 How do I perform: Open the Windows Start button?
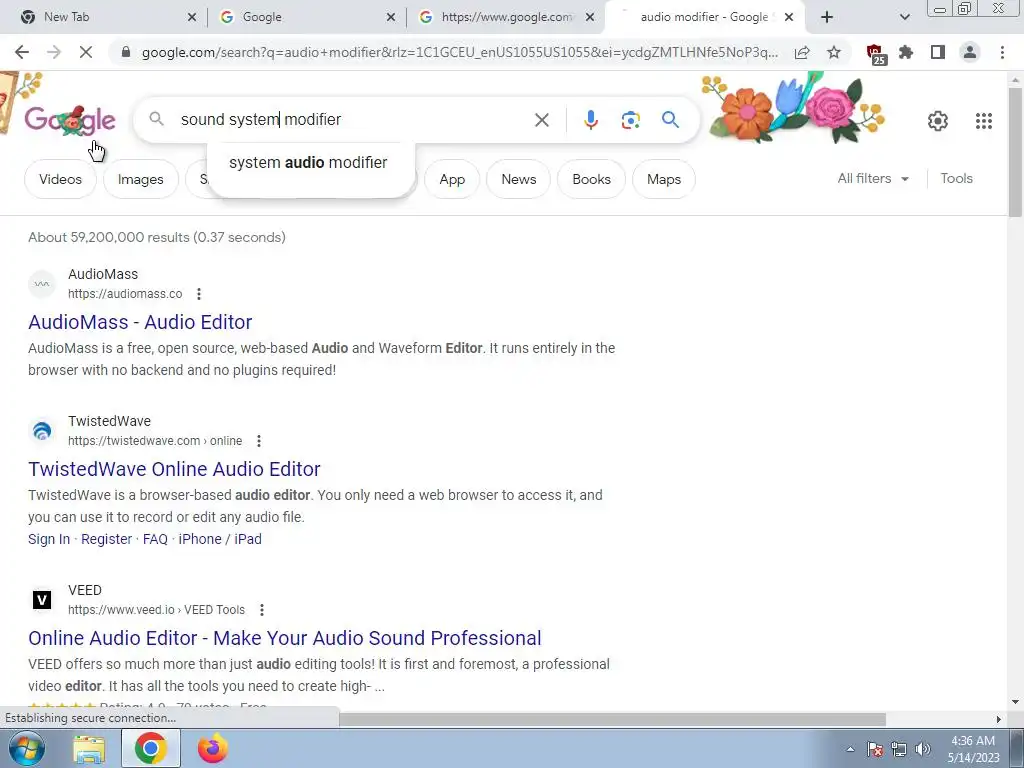click(x=26, y=748)
